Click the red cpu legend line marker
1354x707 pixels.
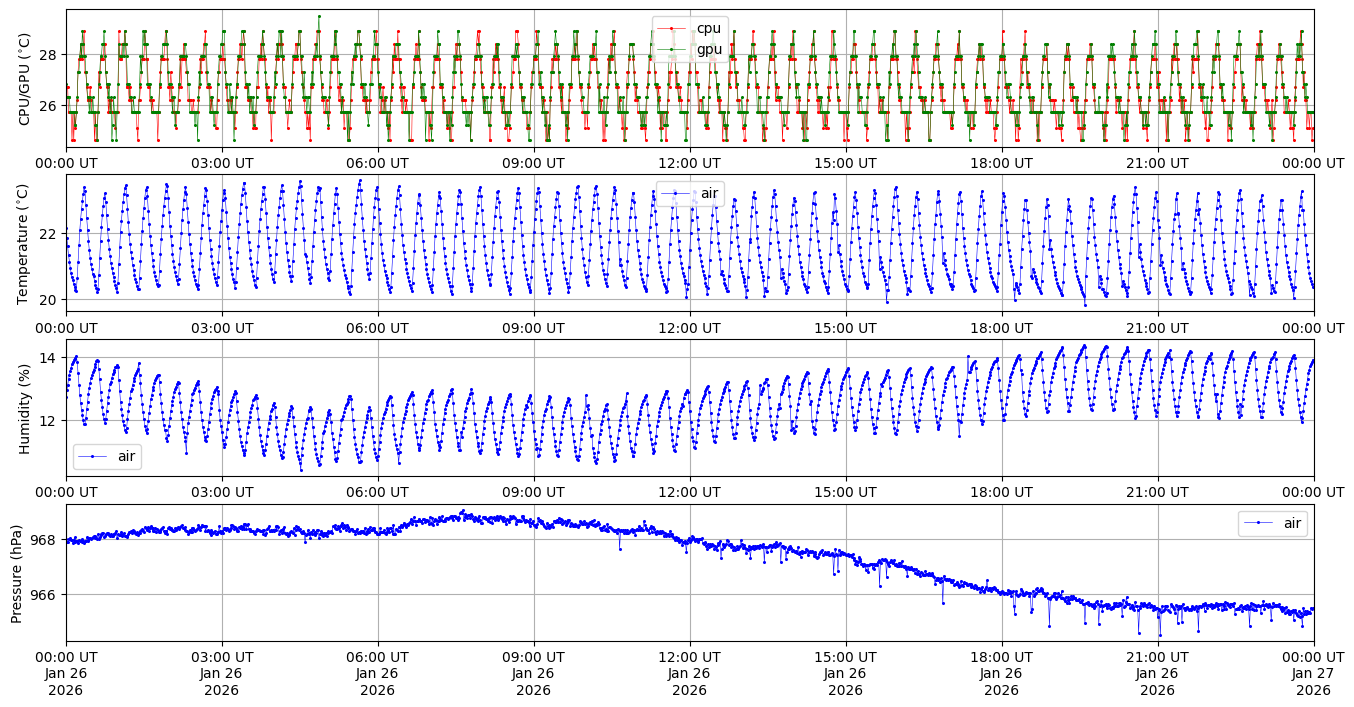[x=672, y=29]
